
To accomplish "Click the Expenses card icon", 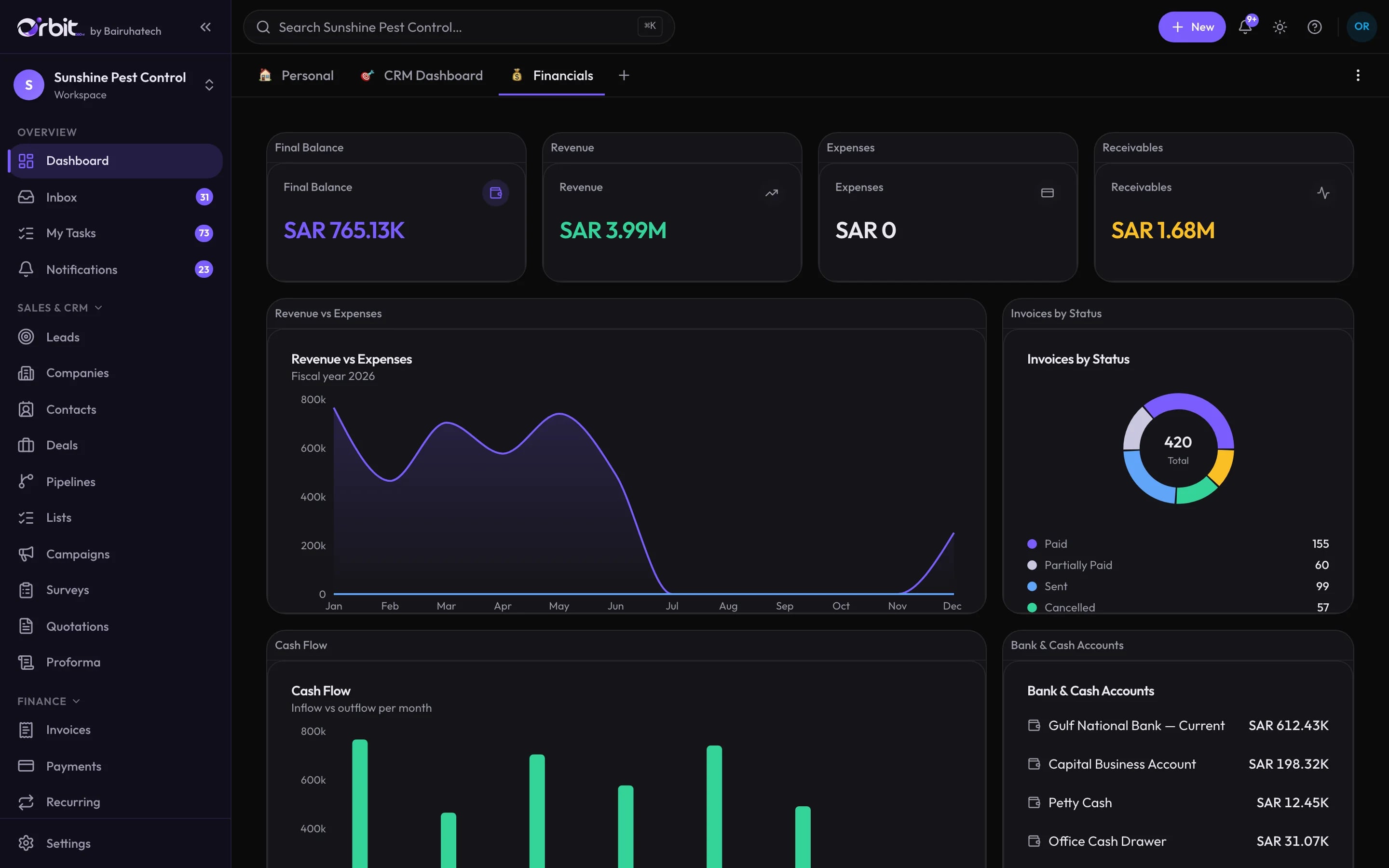I will [x=1047, y=193].
